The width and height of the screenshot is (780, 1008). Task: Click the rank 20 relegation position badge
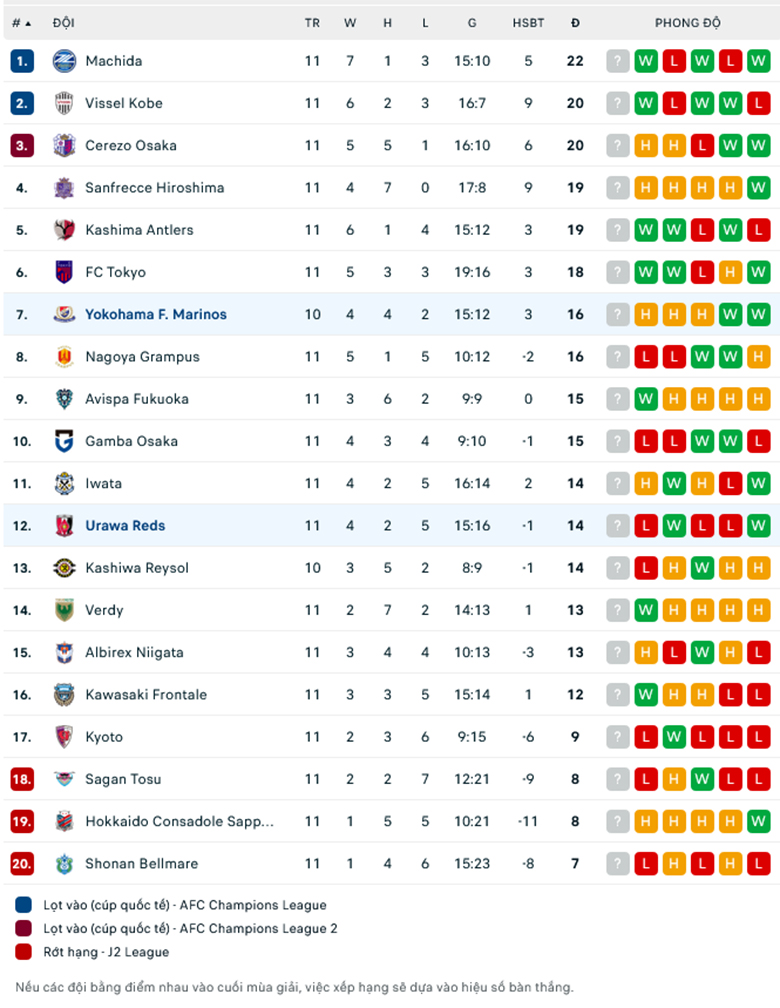(x=22, y=864)
